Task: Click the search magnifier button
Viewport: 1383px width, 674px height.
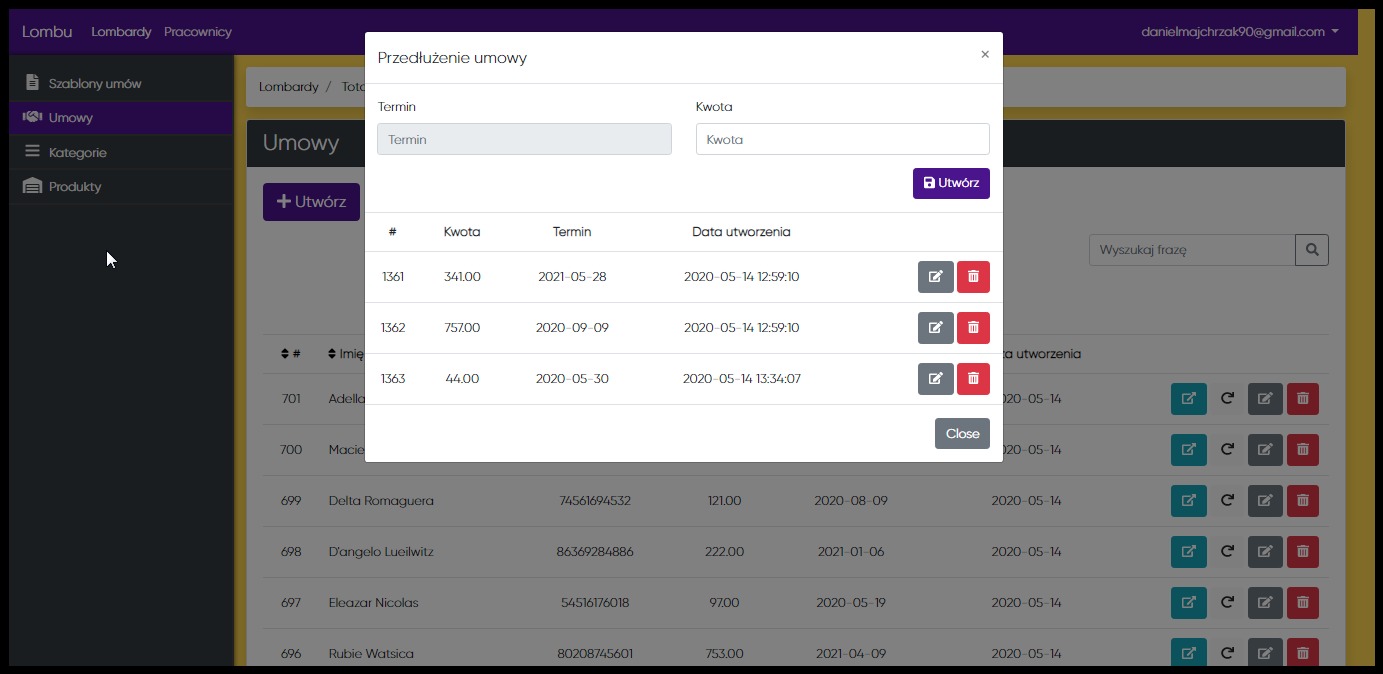Action: click(x=1312, y=250)
